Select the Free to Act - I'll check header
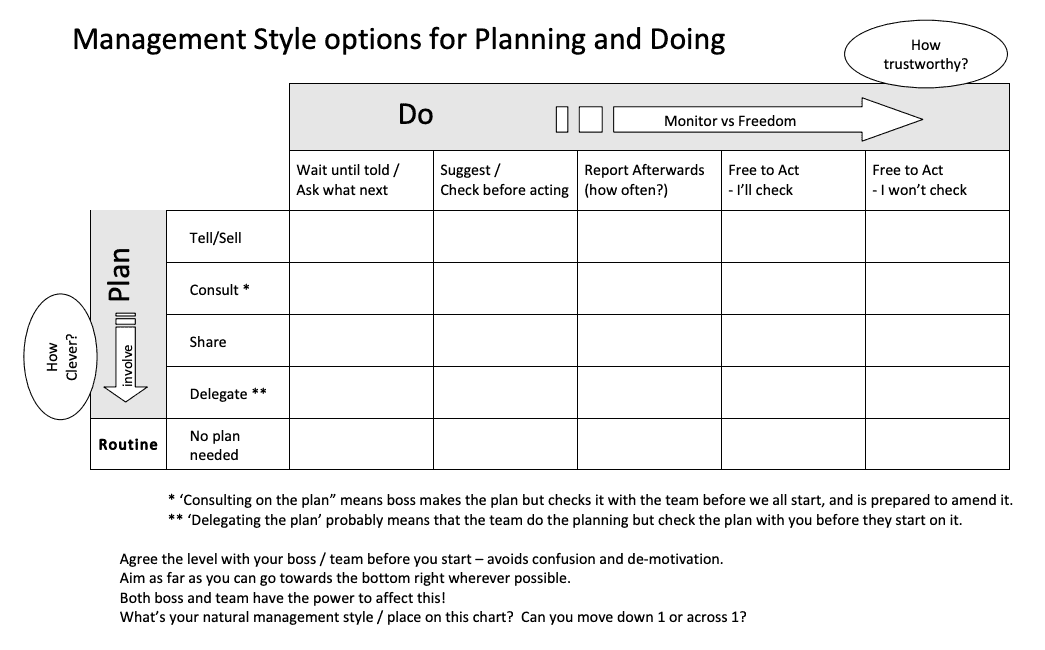Screen dimensions: 1045x650 (x=764, y=180)
